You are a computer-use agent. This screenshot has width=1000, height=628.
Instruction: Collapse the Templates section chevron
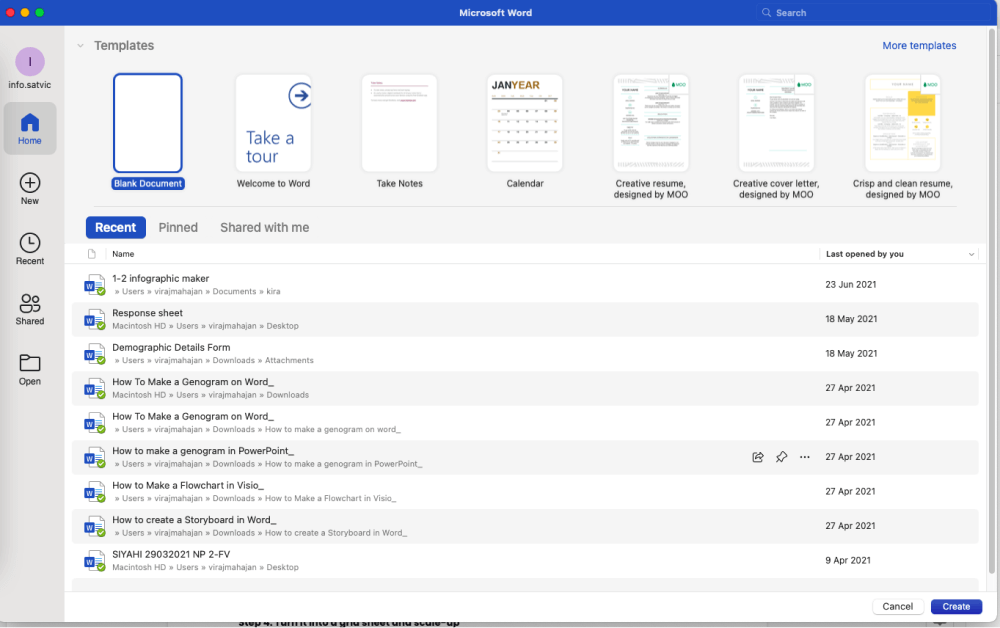80,46
